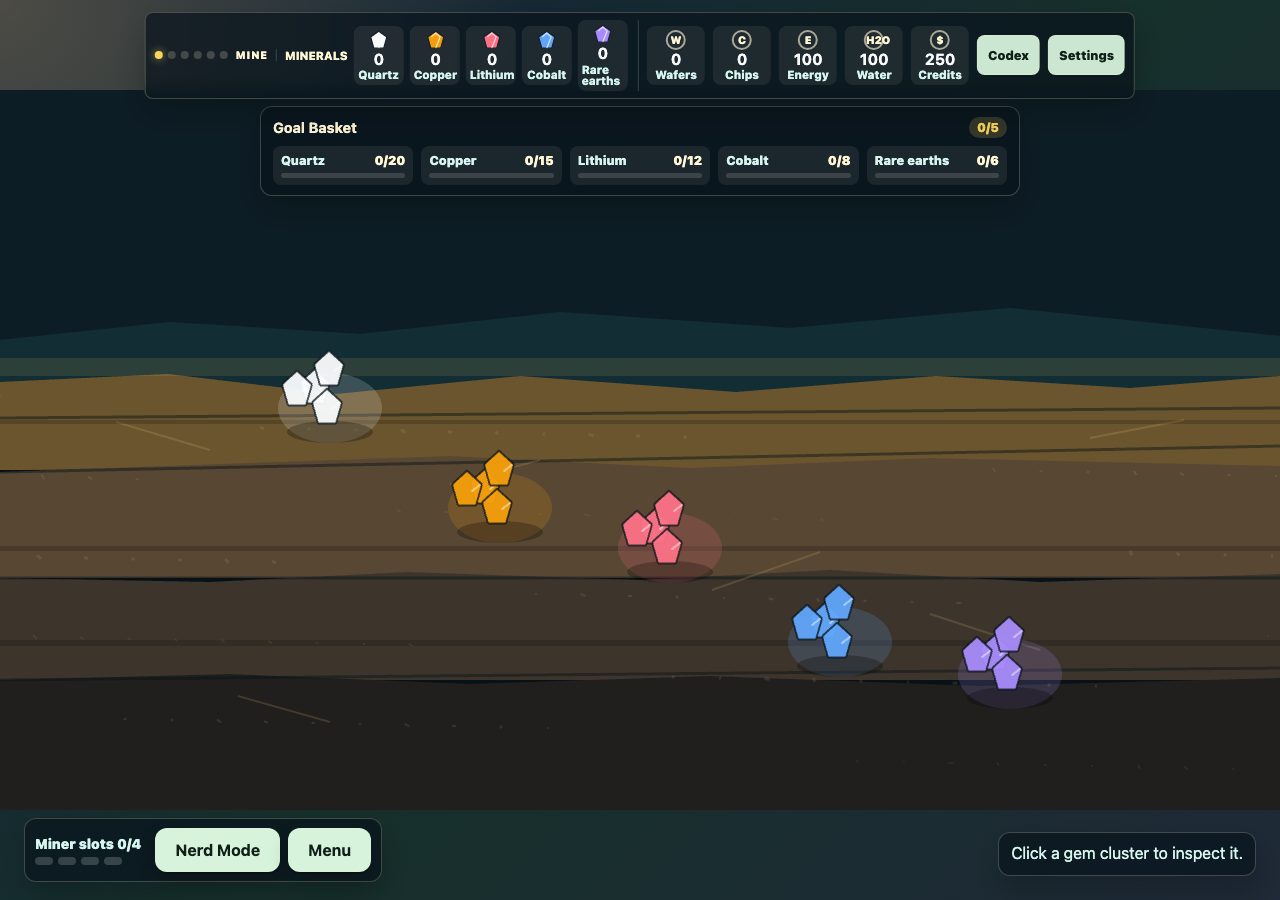Click the 100 Water value
The height and width of the screenshot is (900, 1280).
[x=874, y=59]
